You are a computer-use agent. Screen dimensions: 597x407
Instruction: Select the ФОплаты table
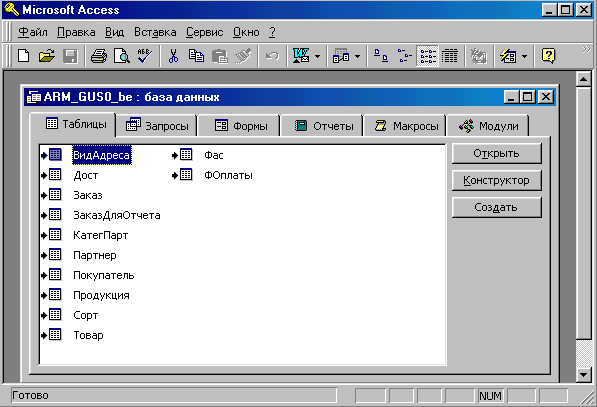tap(228, 175)
